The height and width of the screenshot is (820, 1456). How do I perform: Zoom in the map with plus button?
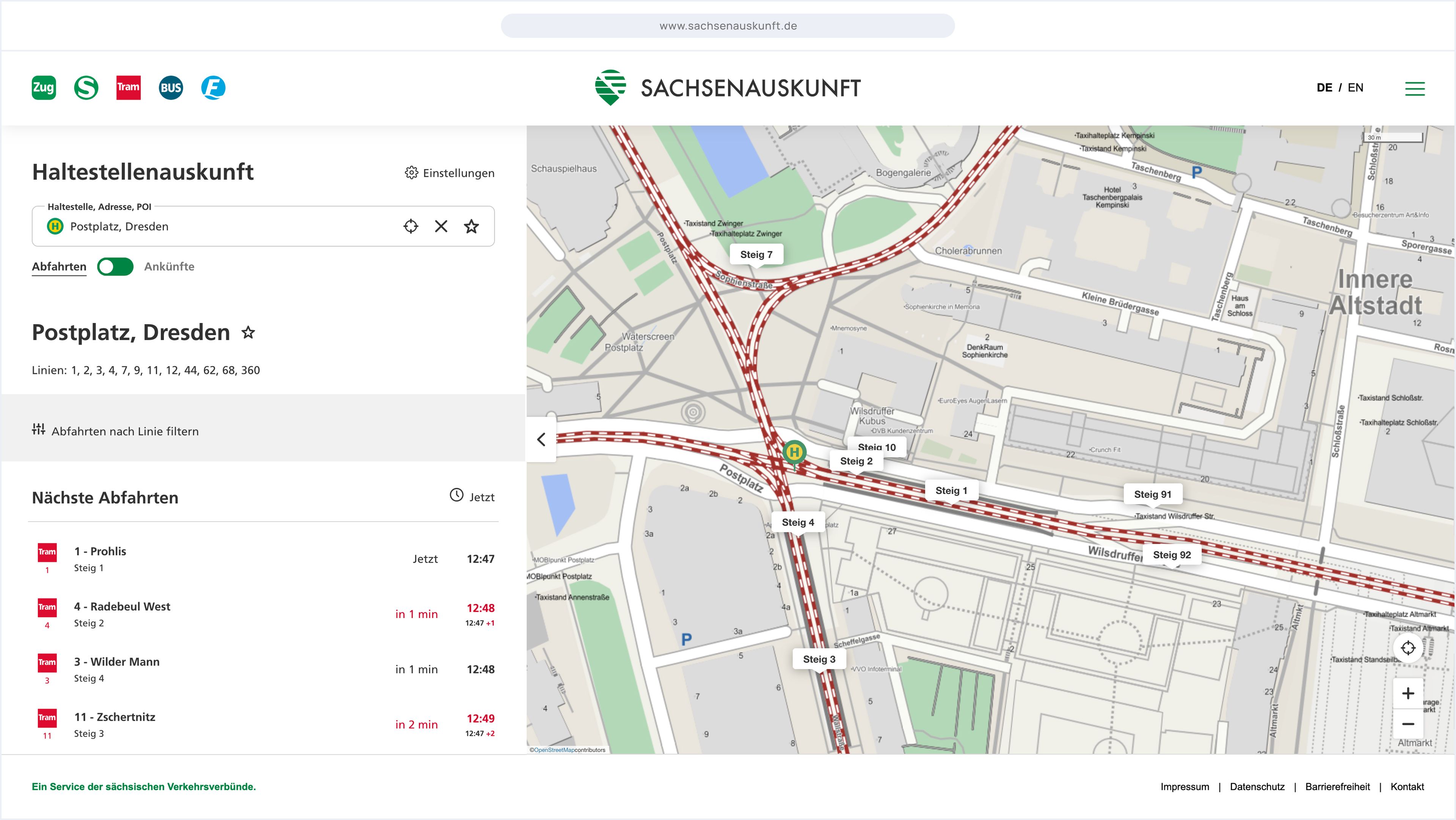(1408, 693)
